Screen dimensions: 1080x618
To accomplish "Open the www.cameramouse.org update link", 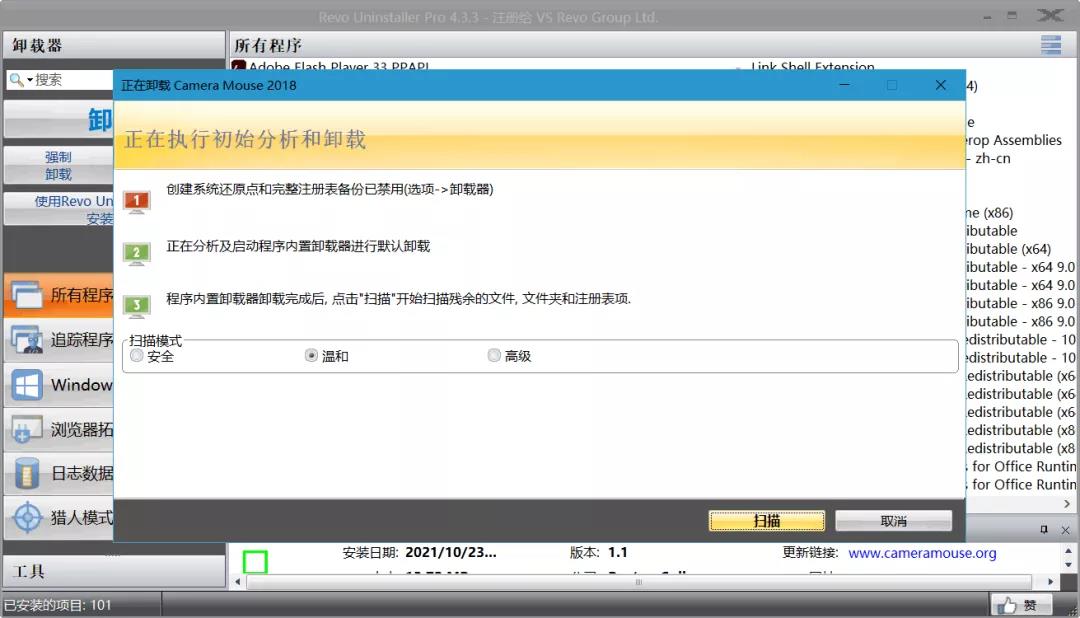I will point(922,553).
